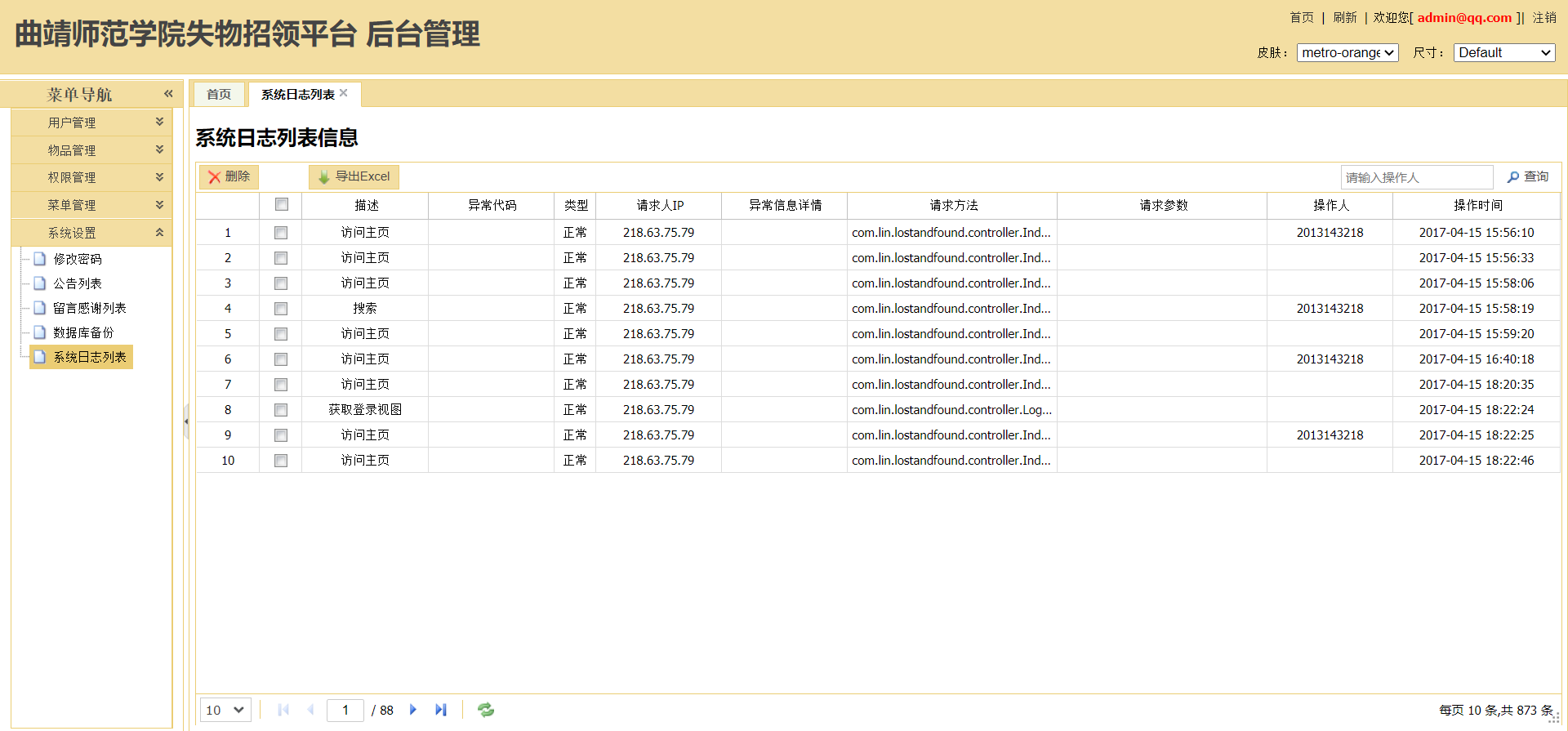
Task: Click the 删除 button
Action: click(x=229, y=177)
